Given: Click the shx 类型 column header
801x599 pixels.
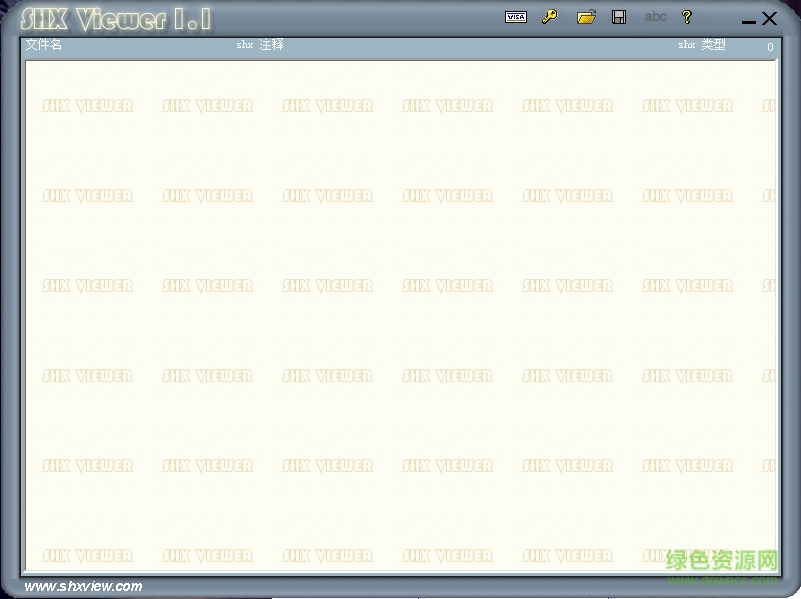Looking at the screenshot, I should [701, 45].
